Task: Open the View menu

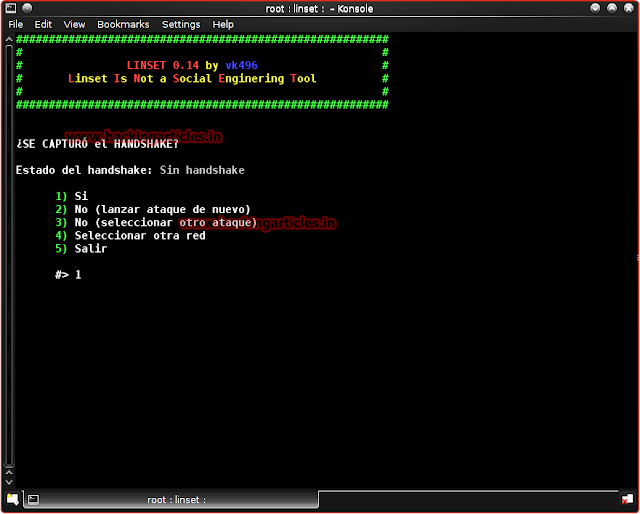Action: 74,24
